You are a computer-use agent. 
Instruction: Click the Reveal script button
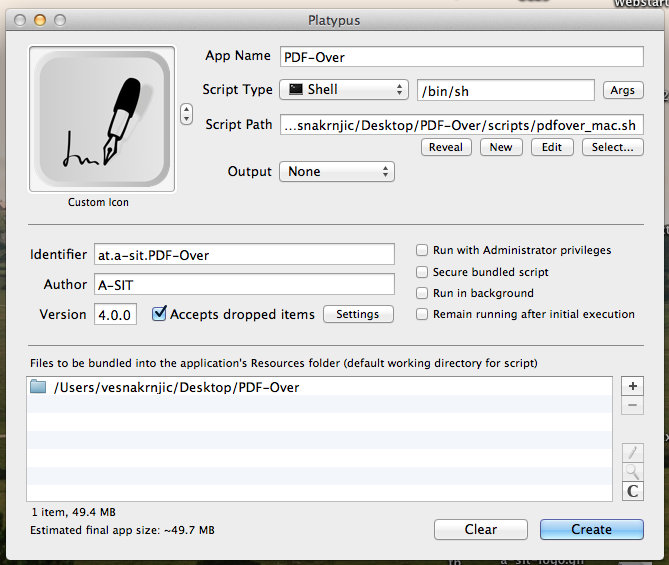click(x=446, y=147)
